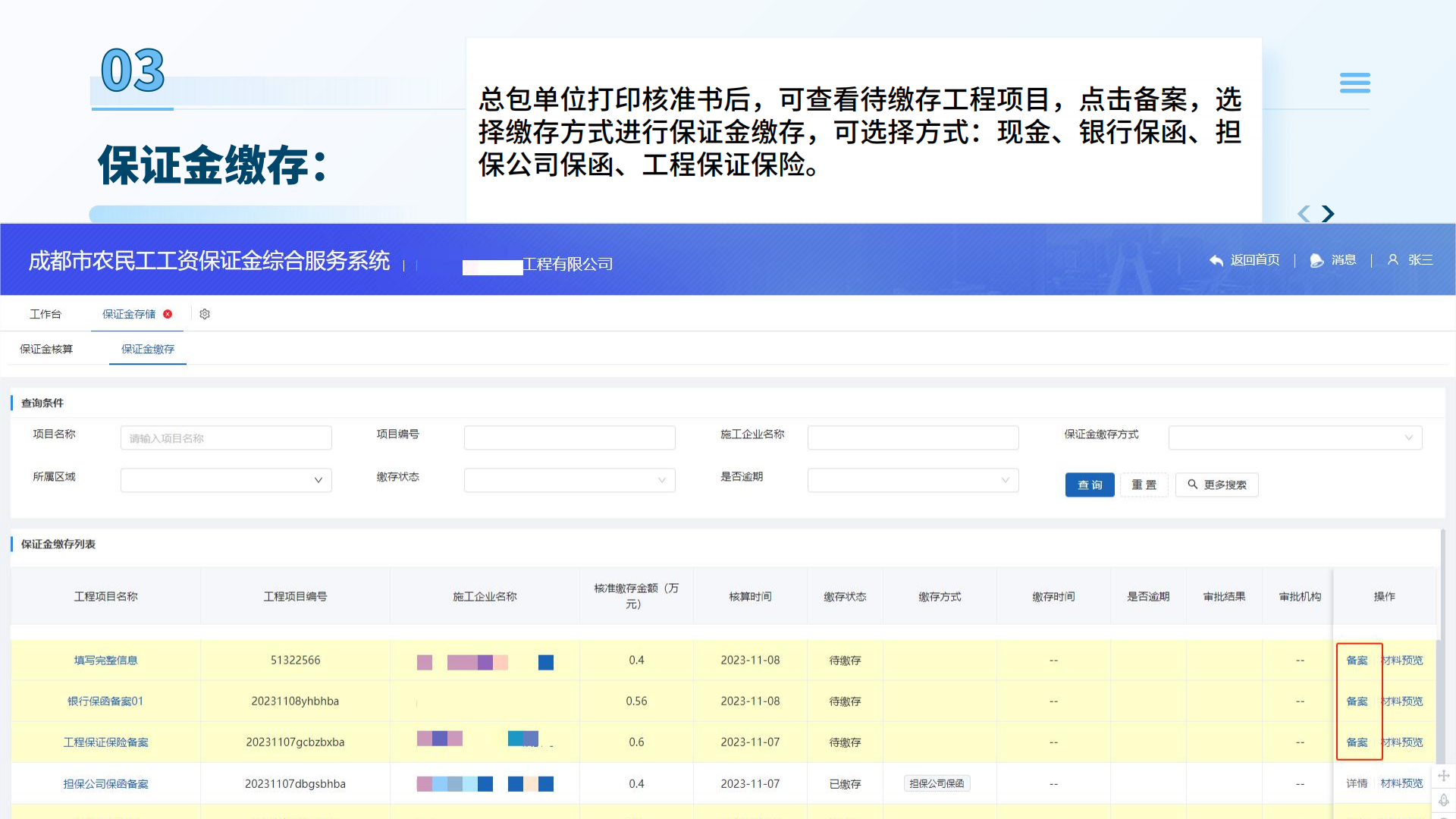Click the 重置 reset button

pyautogui.click(x=1144, y=485)
